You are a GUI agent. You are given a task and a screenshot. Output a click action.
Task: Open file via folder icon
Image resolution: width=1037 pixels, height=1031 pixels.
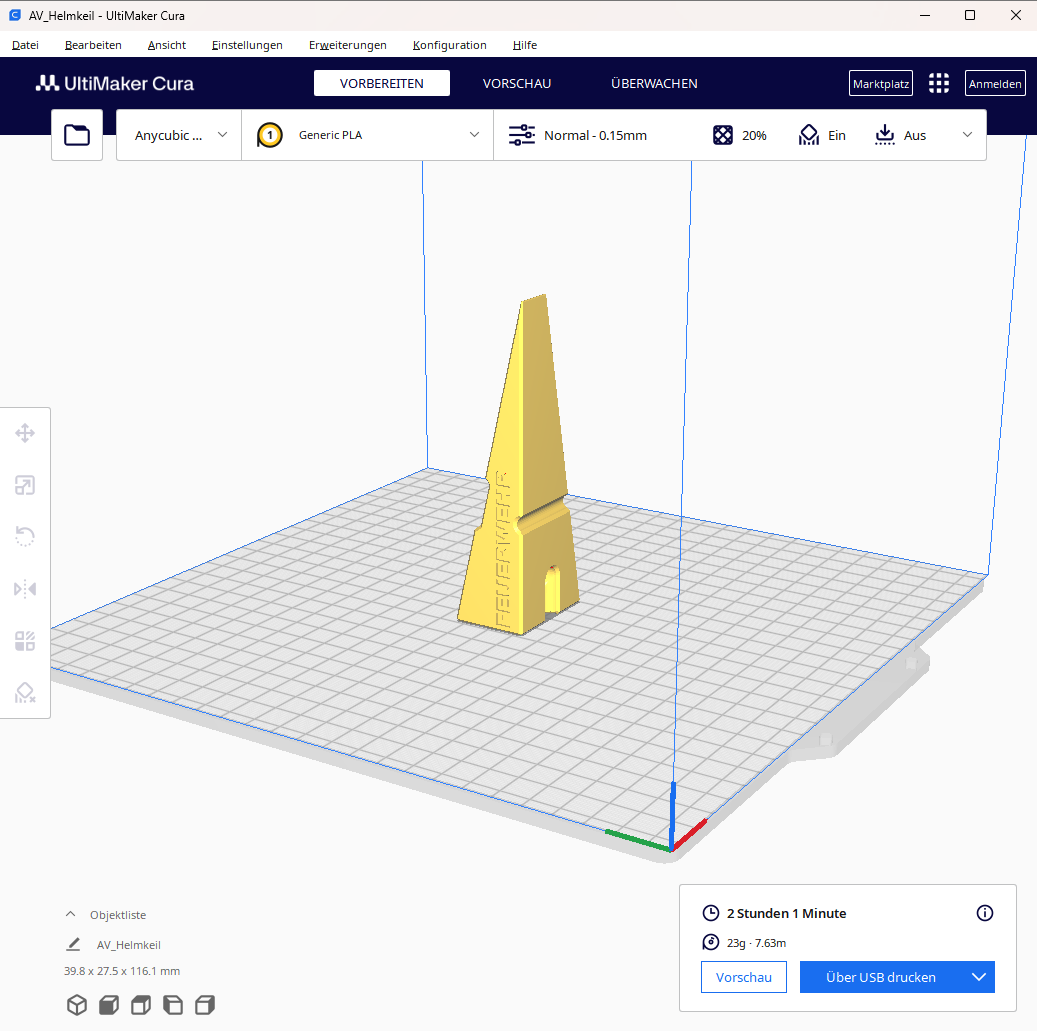[x=77, y=135]
